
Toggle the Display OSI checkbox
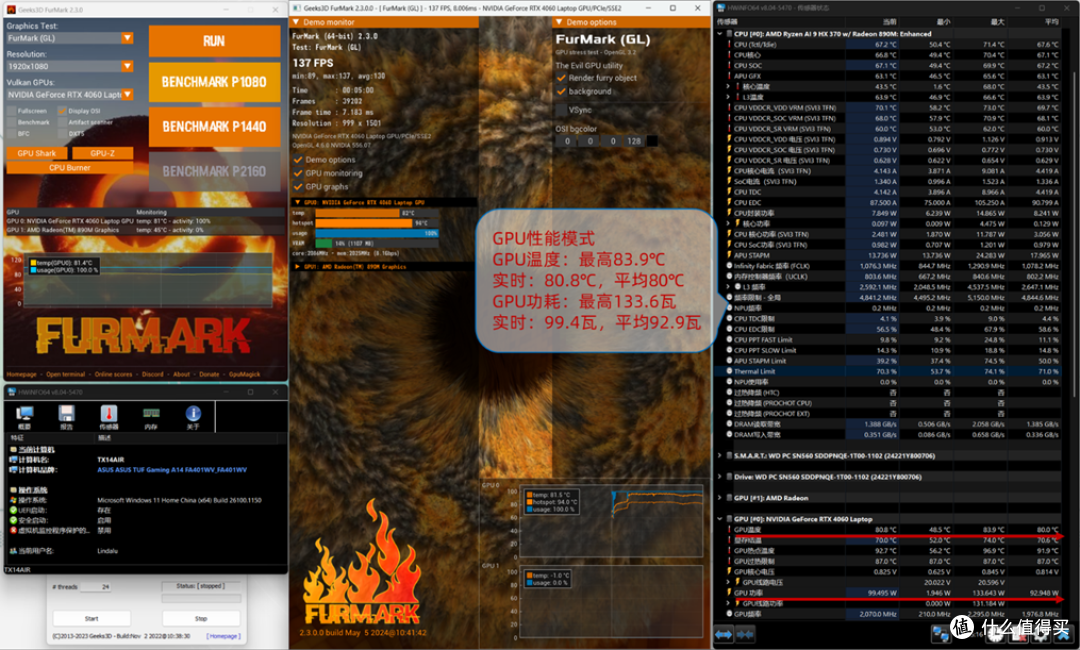tap(62, 111)
